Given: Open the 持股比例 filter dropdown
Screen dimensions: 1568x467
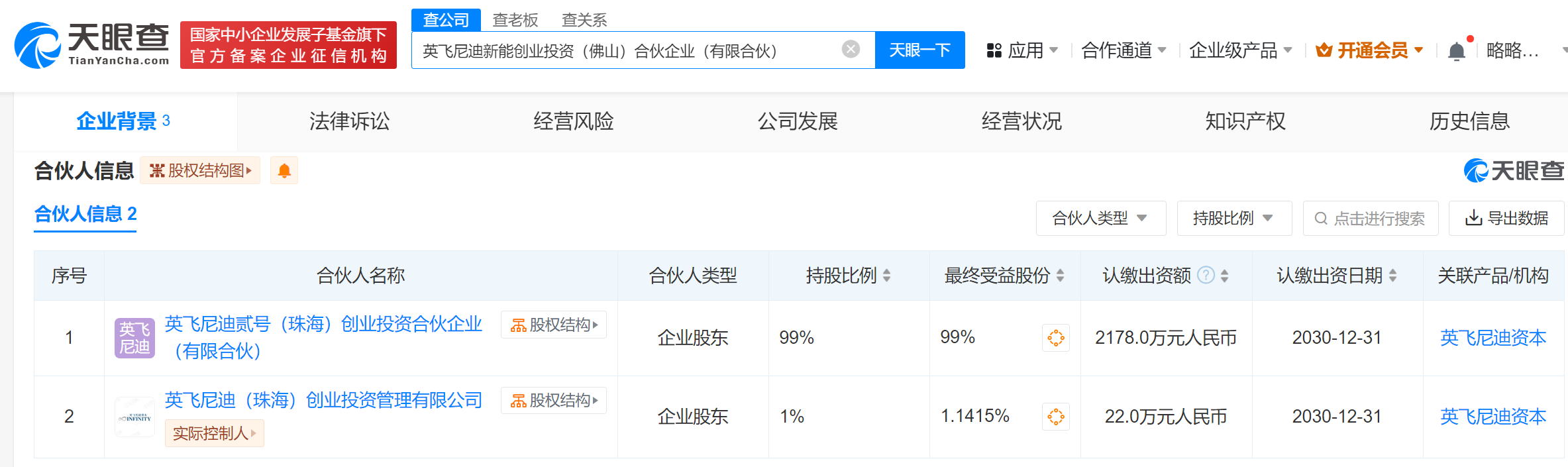Looking at the screenshot, I should [x=1233, y=219].
